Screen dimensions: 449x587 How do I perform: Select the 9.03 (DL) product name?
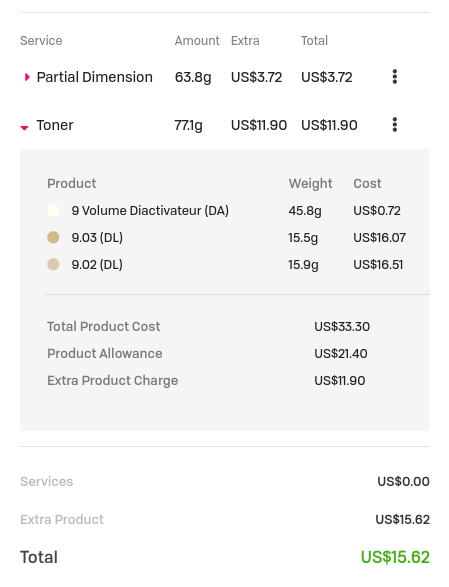coord(97,238)
